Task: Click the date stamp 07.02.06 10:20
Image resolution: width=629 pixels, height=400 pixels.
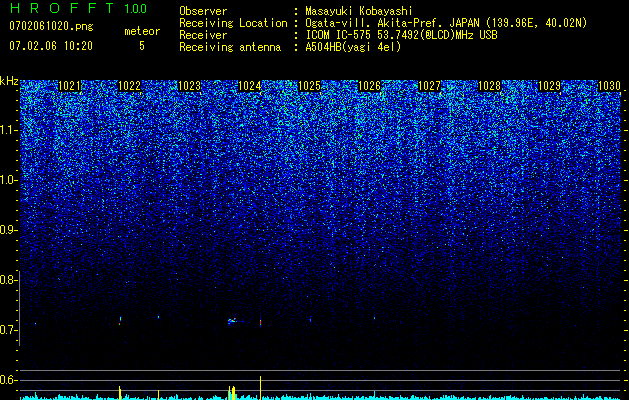Action: pos(51,46)
